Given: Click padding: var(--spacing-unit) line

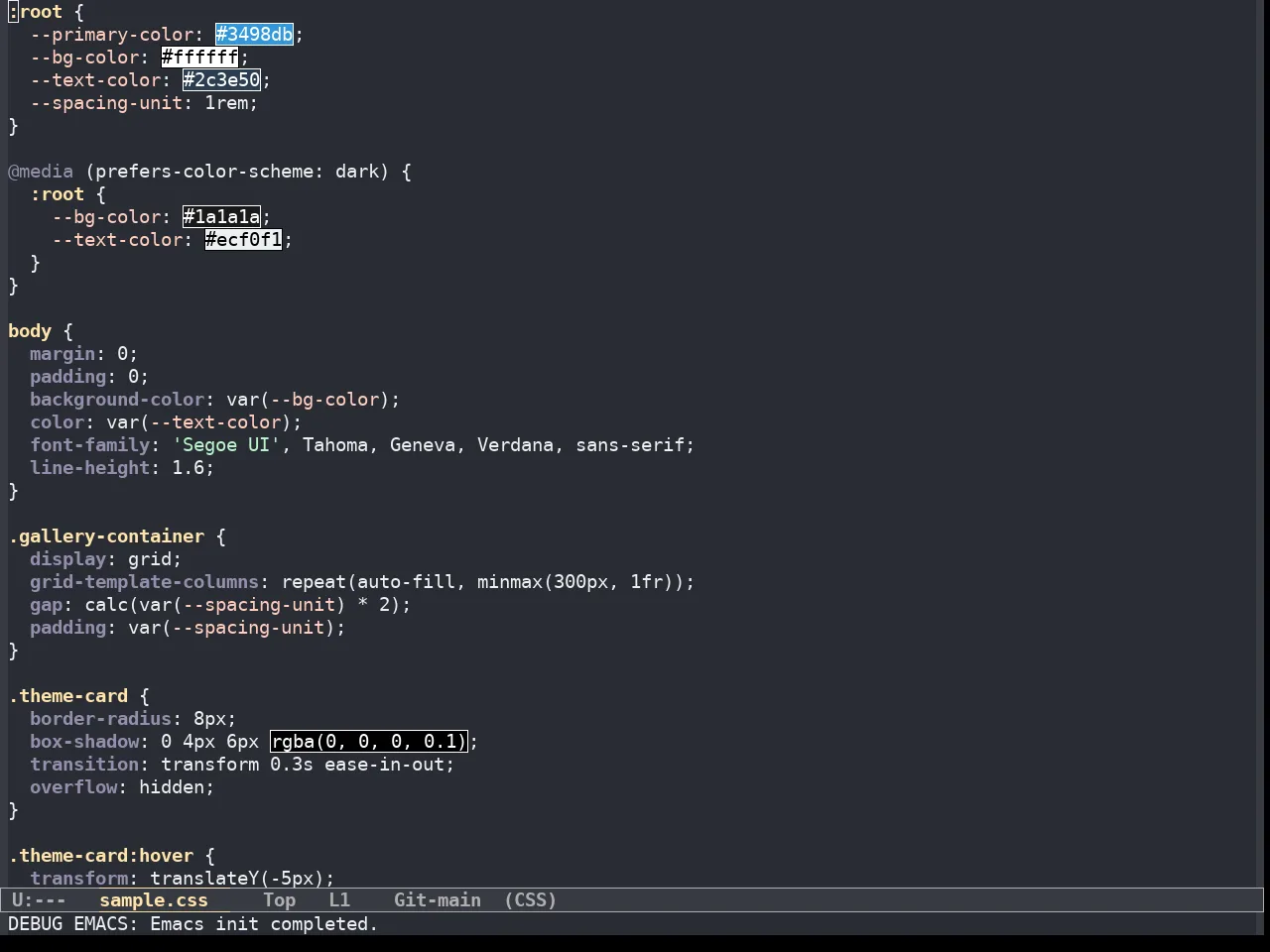Looking at the screenshot, I should click(x=188, y=628).
